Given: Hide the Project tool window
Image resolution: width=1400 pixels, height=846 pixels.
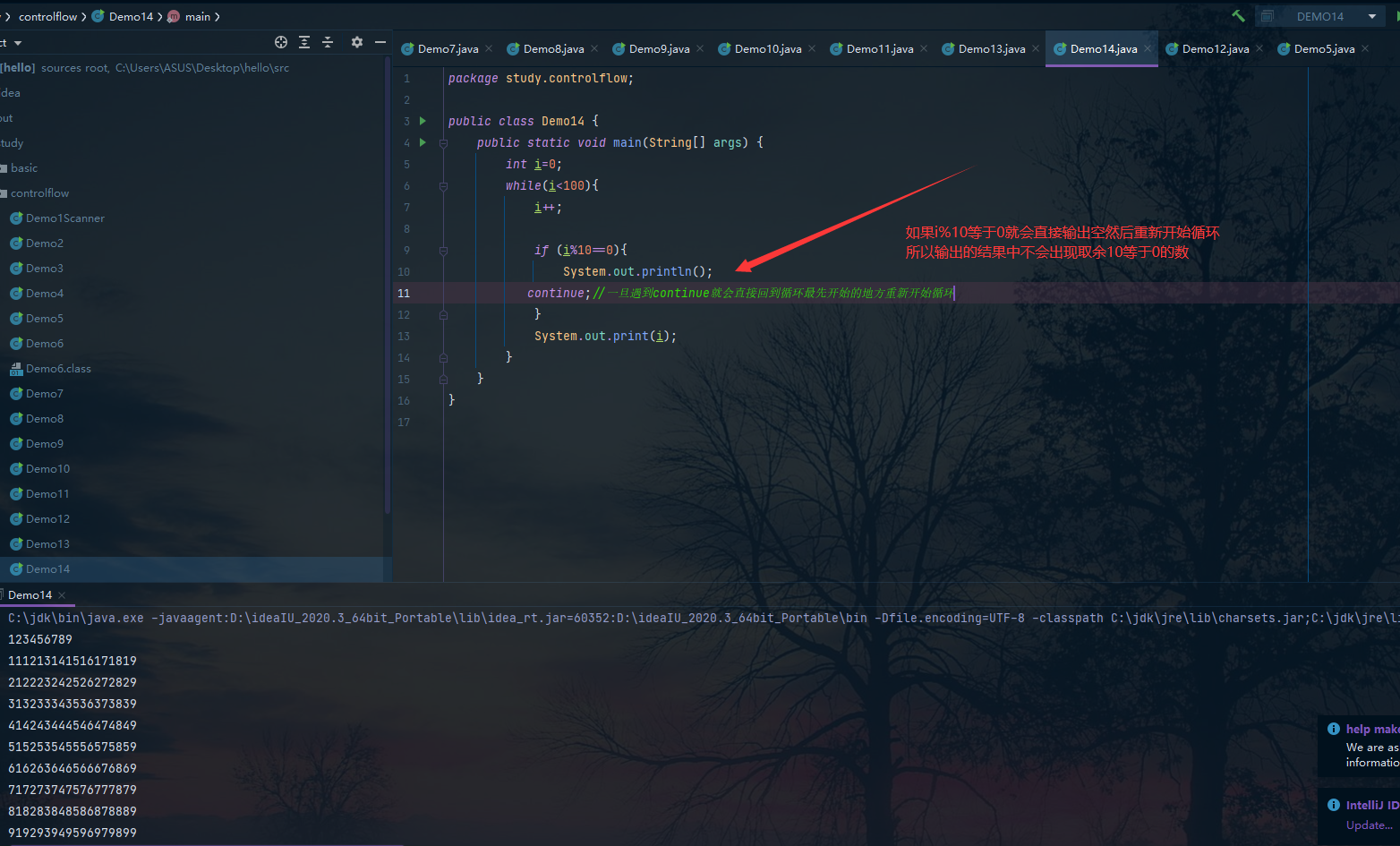Looking at the screenshot, I should [380, 42].
